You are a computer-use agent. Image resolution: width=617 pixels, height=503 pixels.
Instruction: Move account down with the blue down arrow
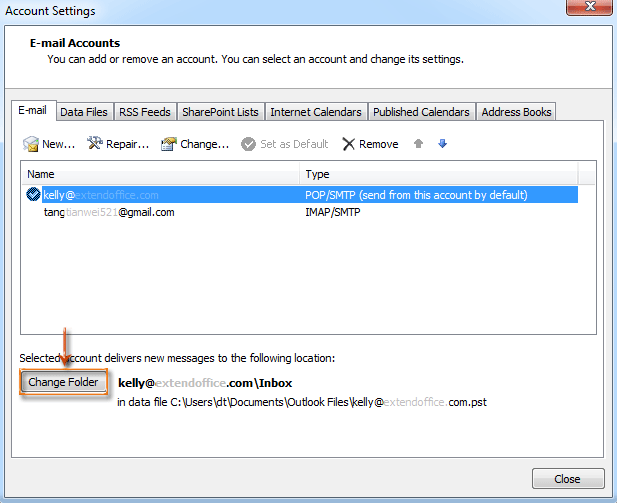(442, 144)
